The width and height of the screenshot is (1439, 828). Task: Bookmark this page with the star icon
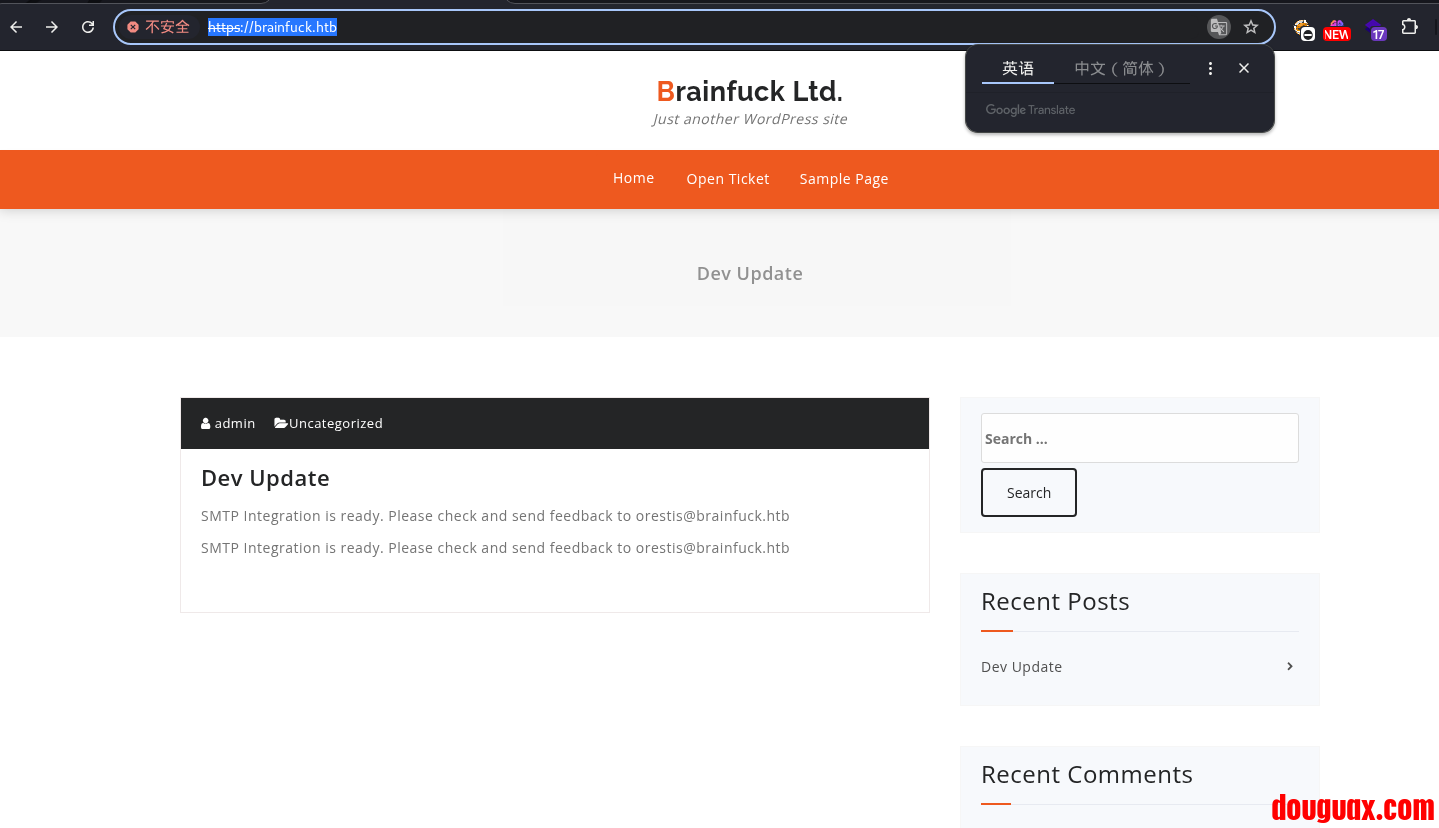click(1251, 27)
